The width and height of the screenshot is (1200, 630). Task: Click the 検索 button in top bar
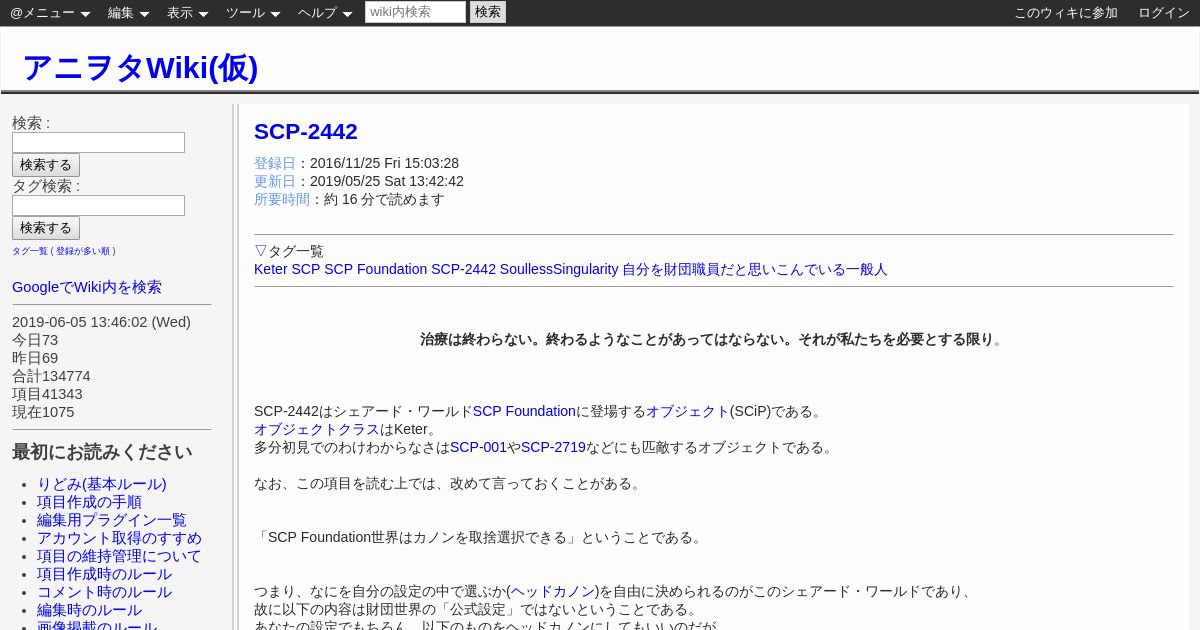488,12
